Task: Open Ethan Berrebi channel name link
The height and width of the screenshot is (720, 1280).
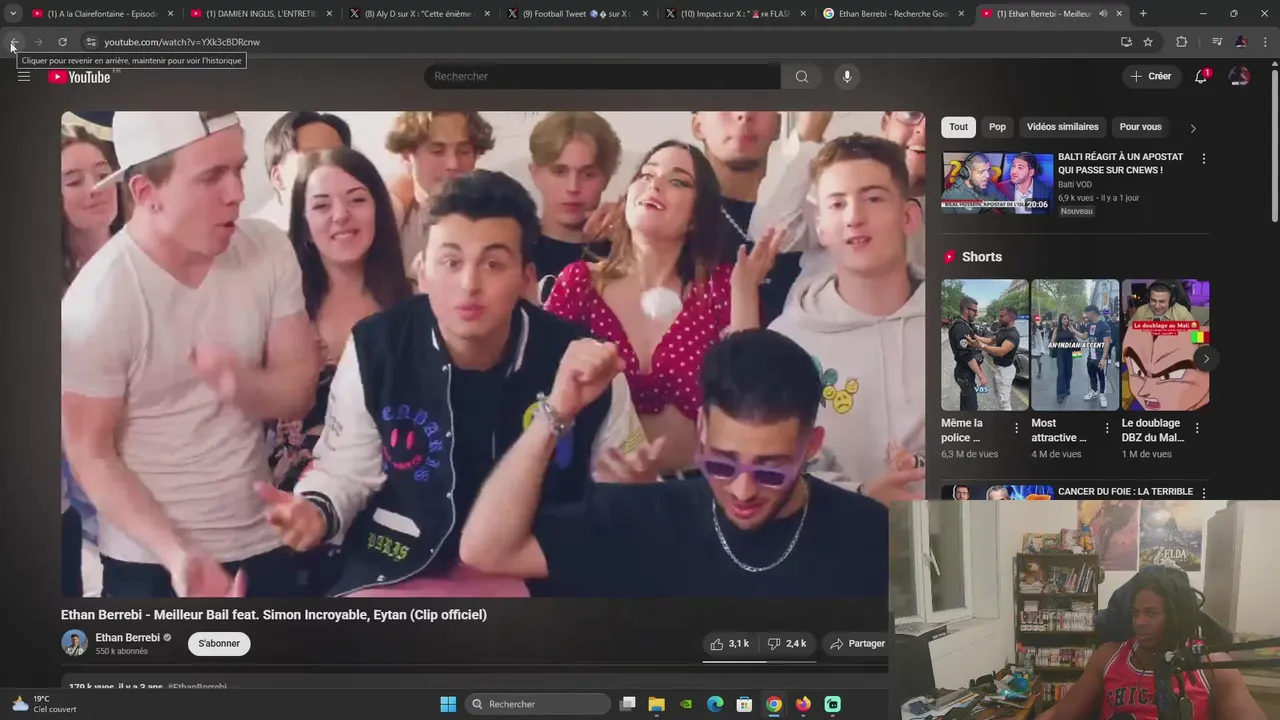Action: click(127, 638)
